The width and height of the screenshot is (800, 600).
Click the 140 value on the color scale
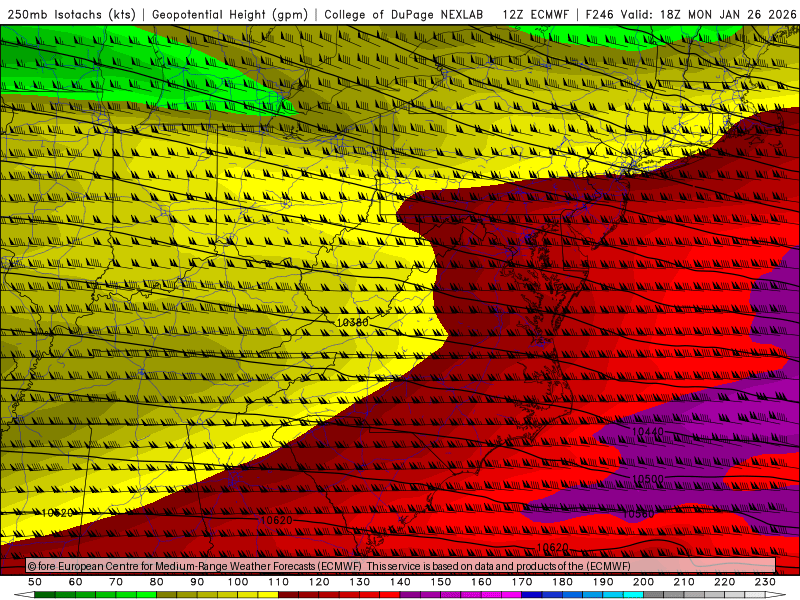pos(400,582)
